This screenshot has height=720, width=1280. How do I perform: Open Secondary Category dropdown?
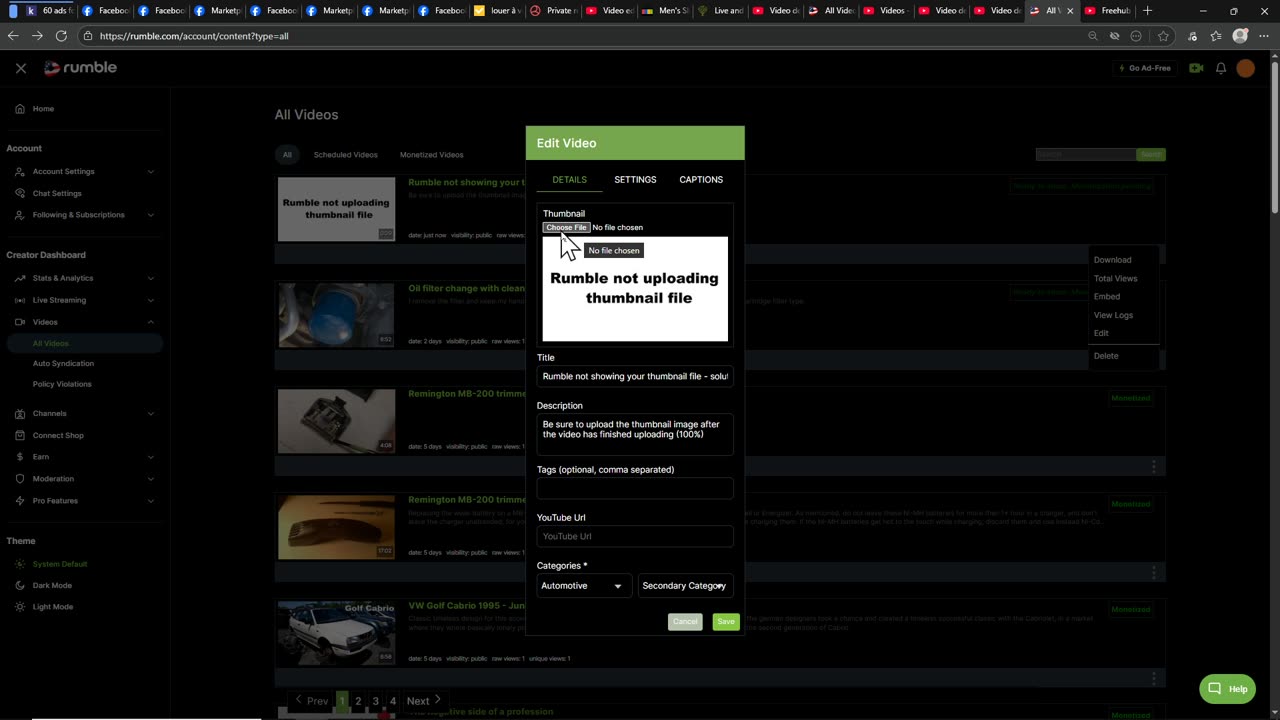pos(685,586)
